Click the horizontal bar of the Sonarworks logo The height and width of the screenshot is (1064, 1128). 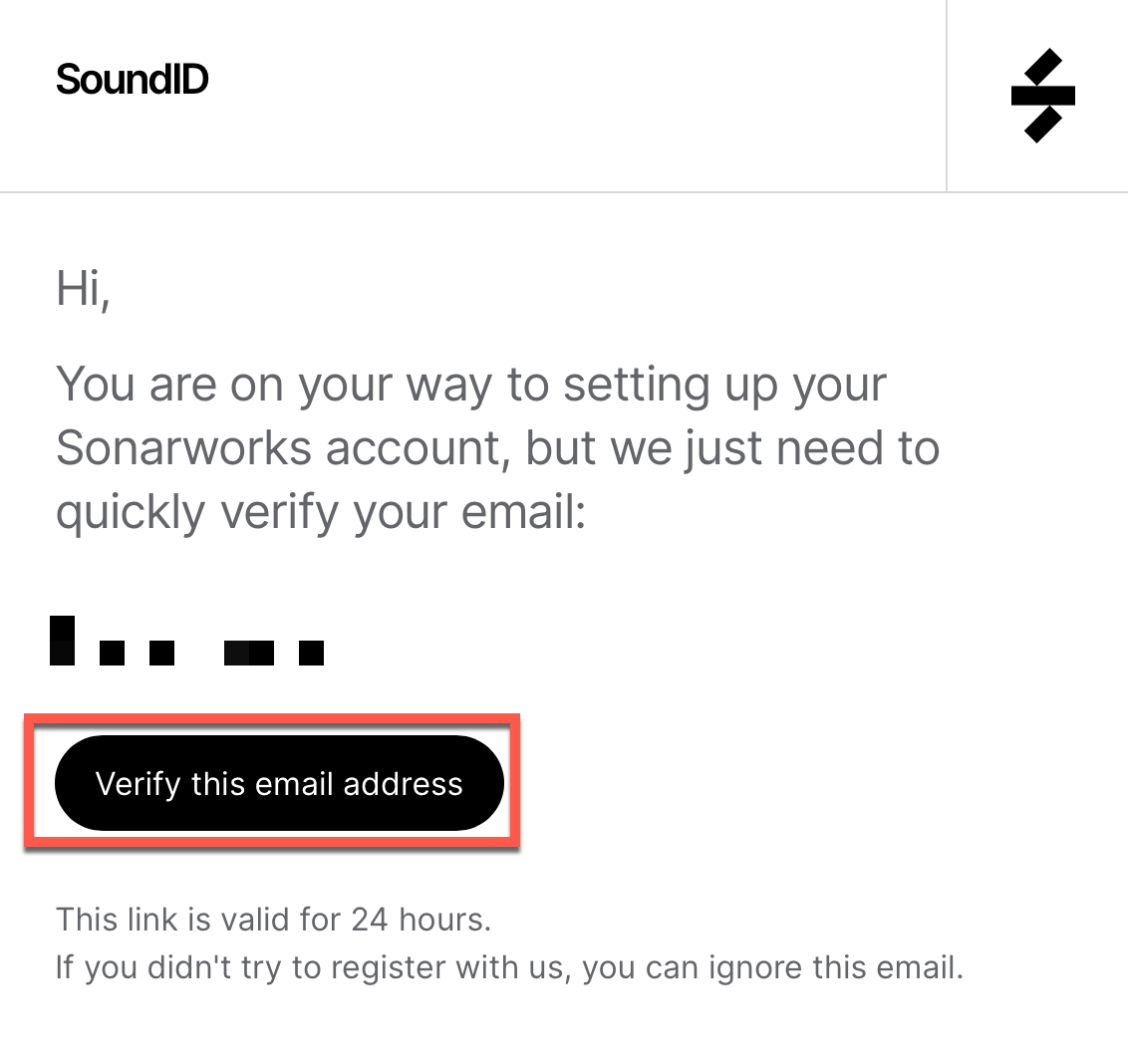(x=1043, y=96)
